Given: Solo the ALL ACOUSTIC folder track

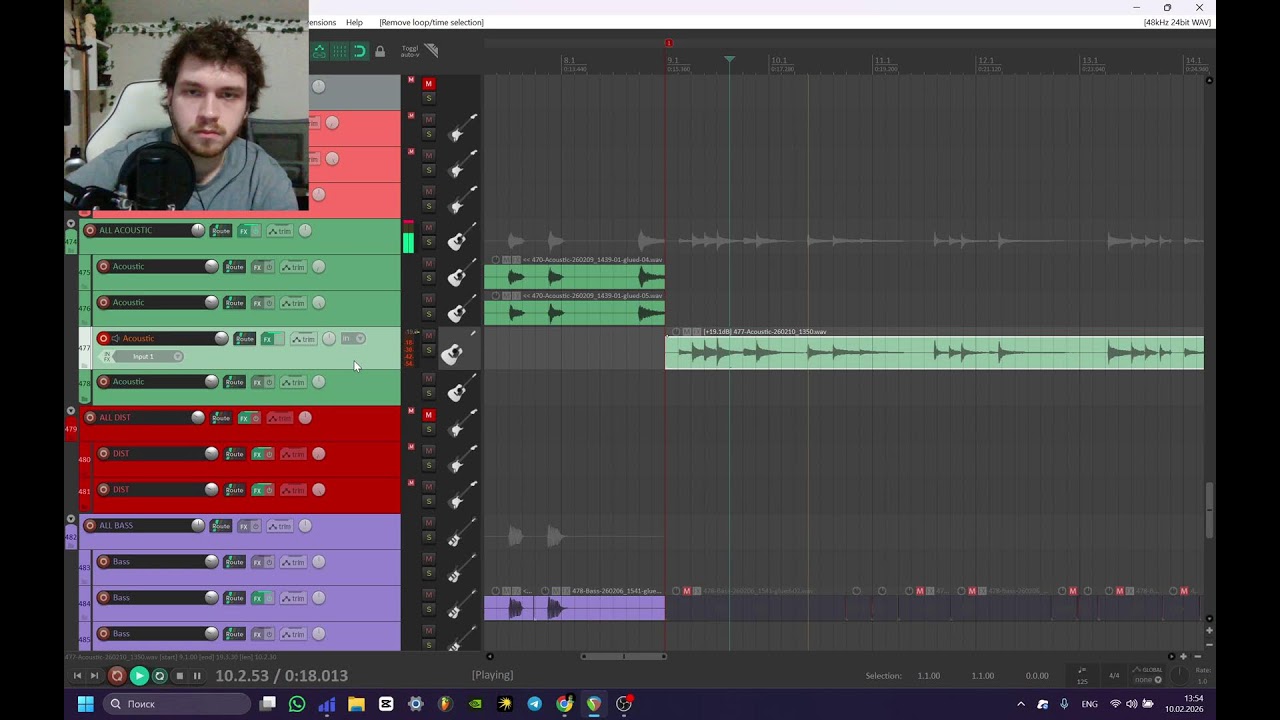Looking at the screenshot, I should coord(429,243).
